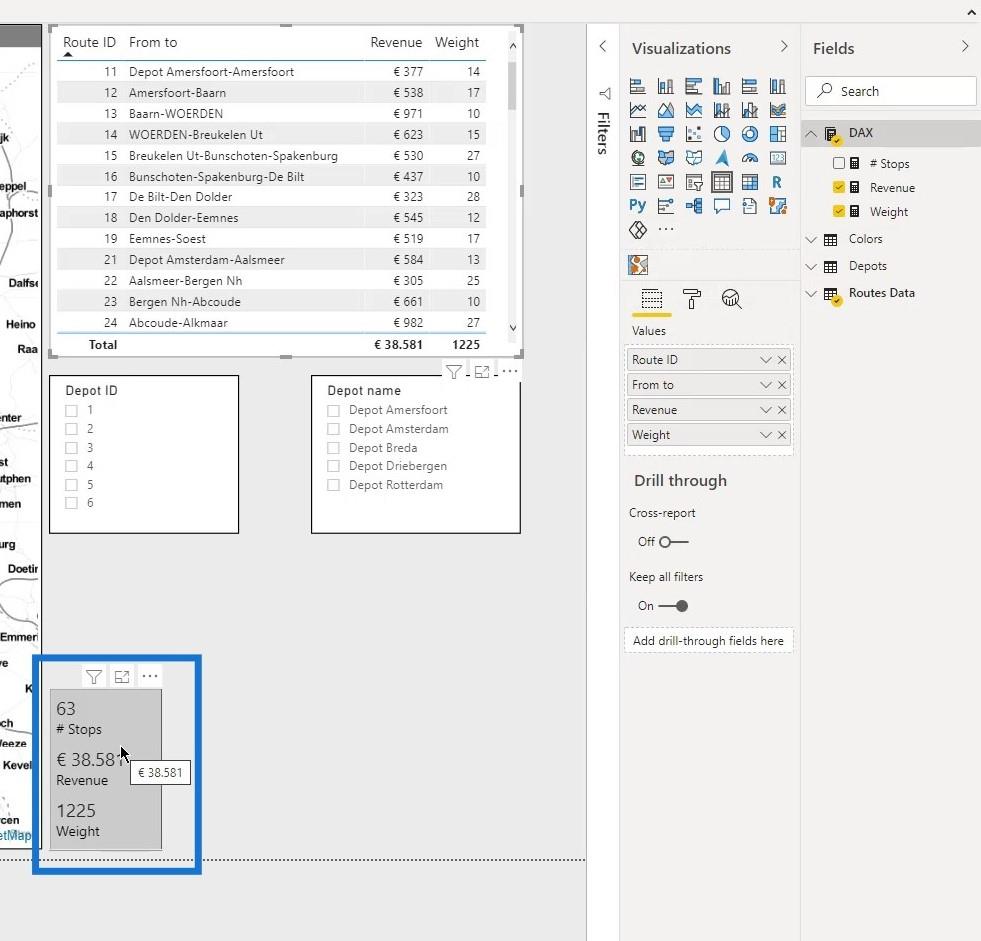
Task: Toggle Cross-report drill through switch
Action: (673, 542)
